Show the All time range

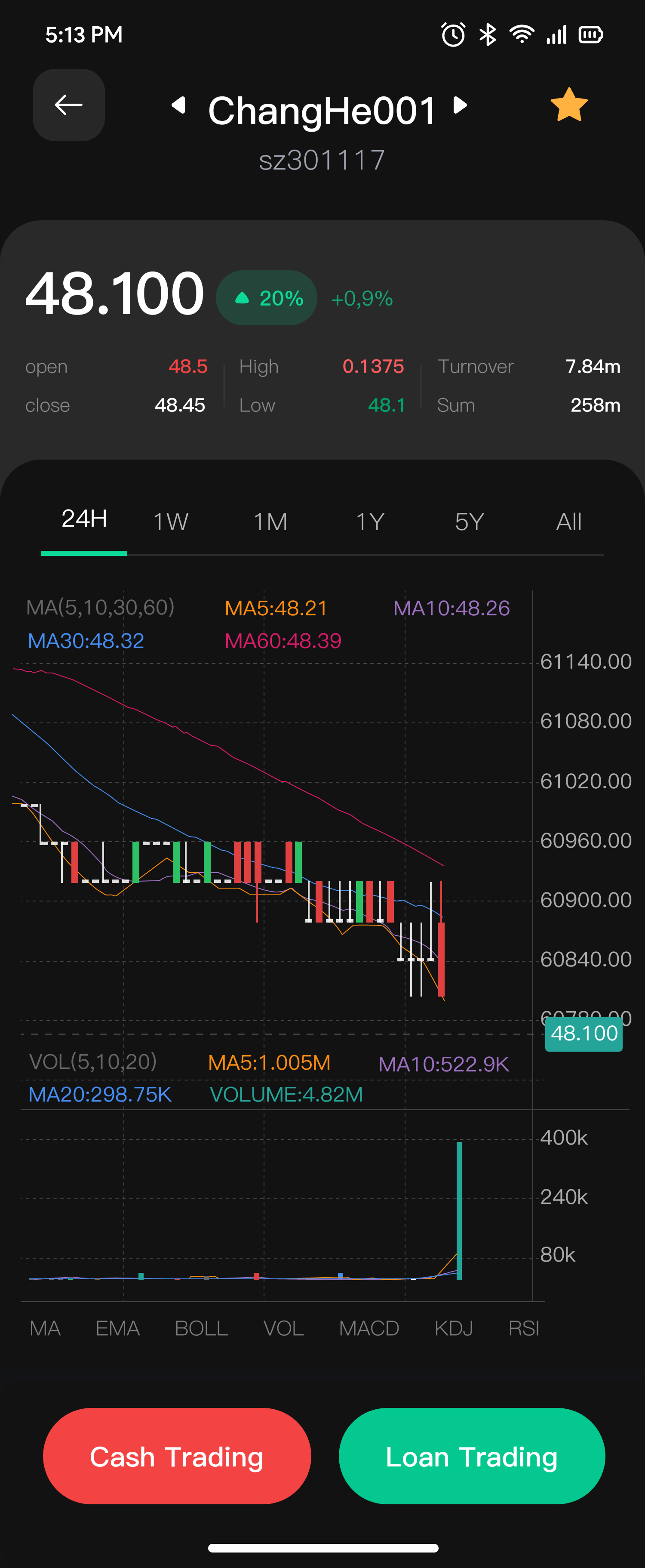568,522
